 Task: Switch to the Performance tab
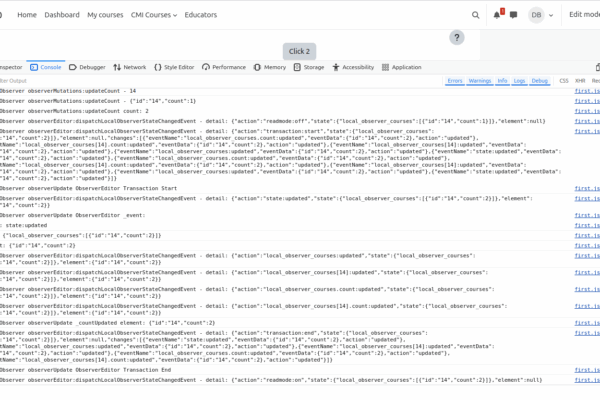(x=225, y=67)
